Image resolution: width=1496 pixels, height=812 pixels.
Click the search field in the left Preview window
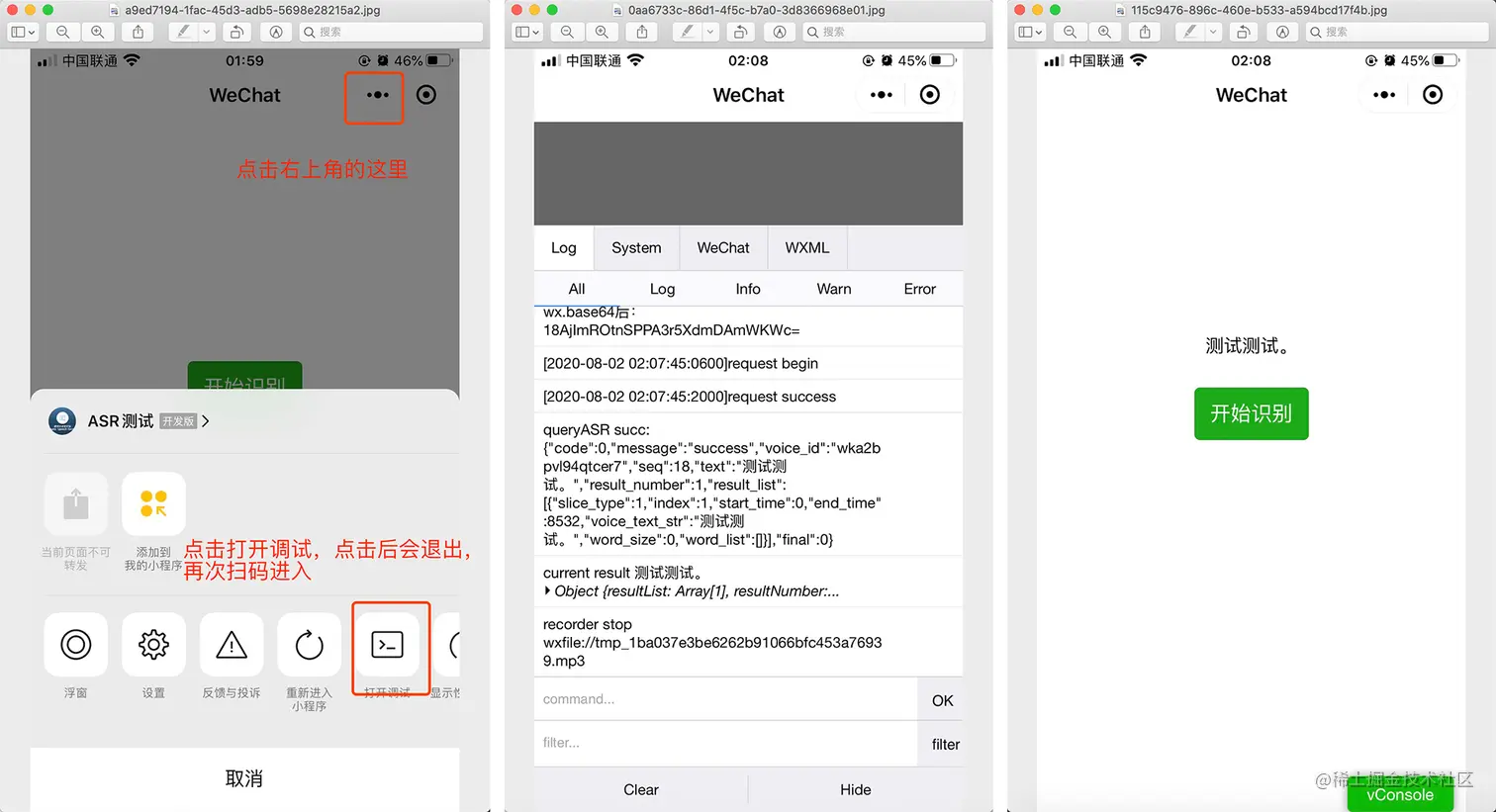(x=391, y=32)
